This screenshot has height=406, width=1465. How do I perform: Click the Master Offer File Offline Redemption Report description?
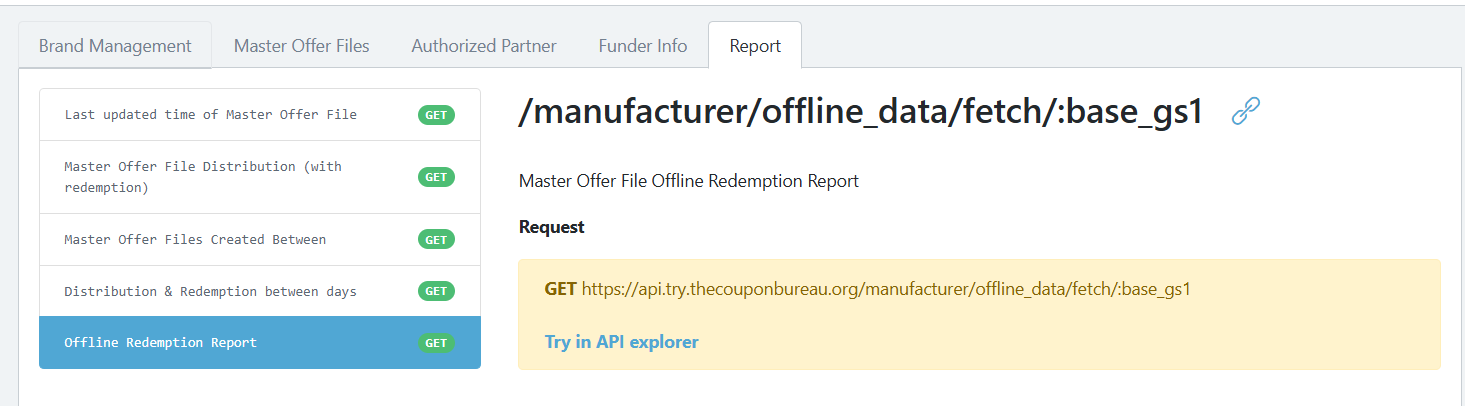click(689, 181)
